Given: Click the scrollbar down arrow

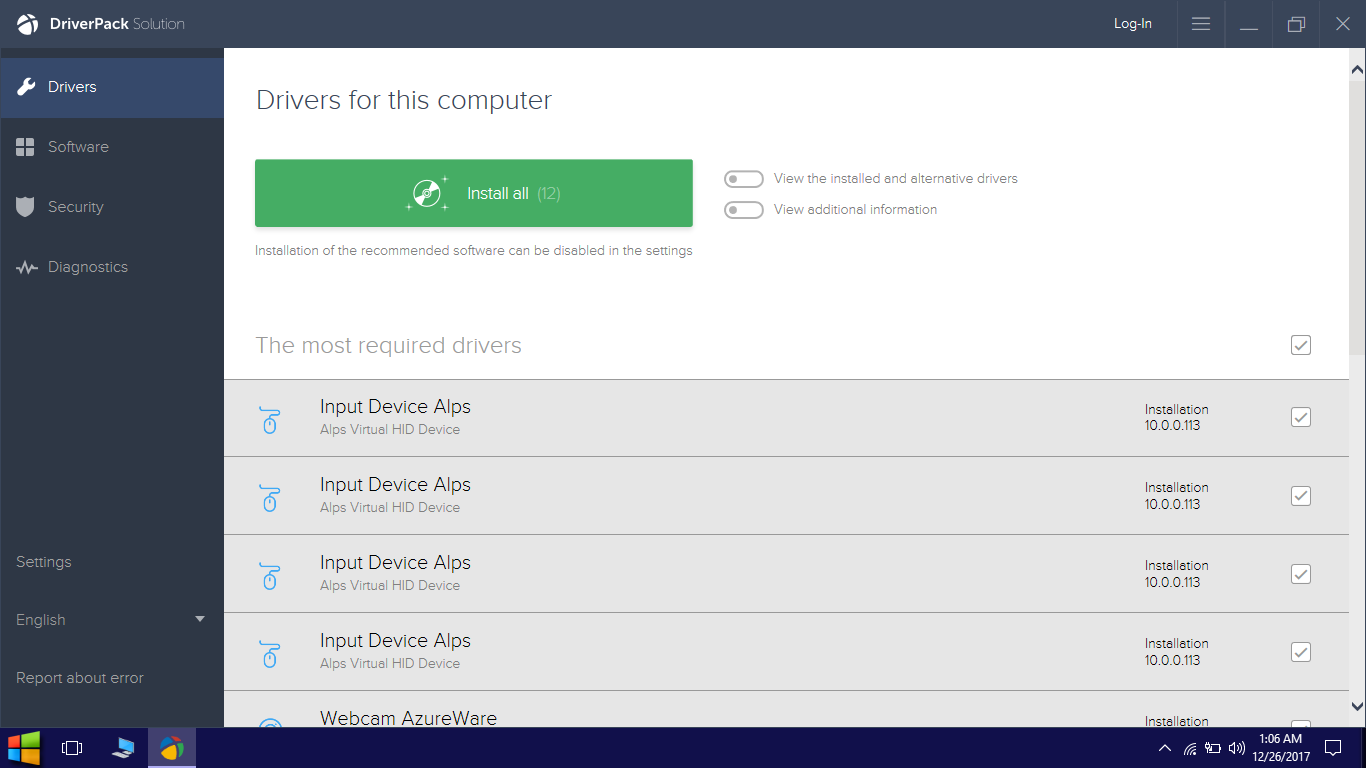Looking at the screenshot, I should (1358, 706).
